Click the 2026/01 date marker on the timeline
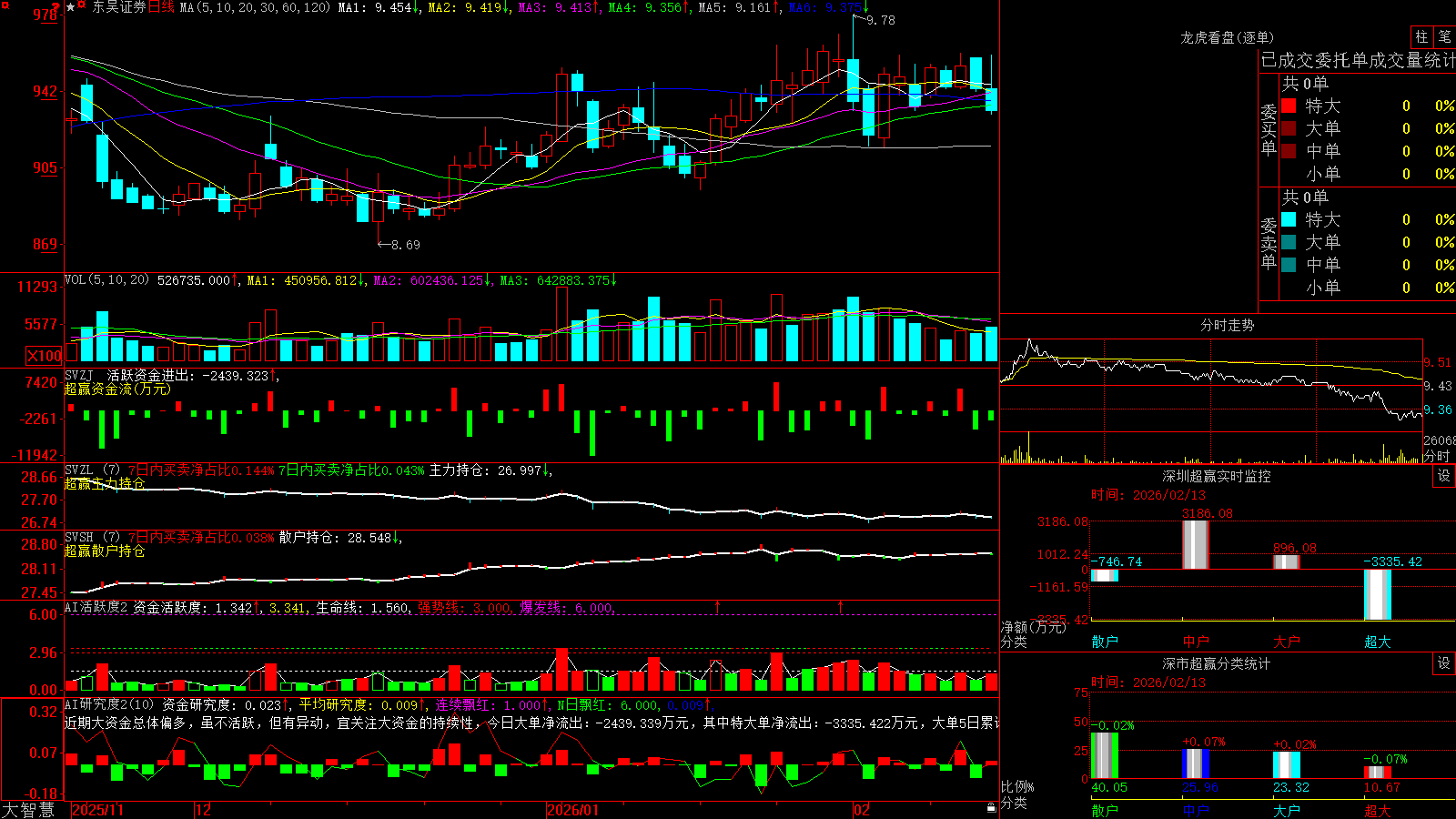 pos(572,810)
